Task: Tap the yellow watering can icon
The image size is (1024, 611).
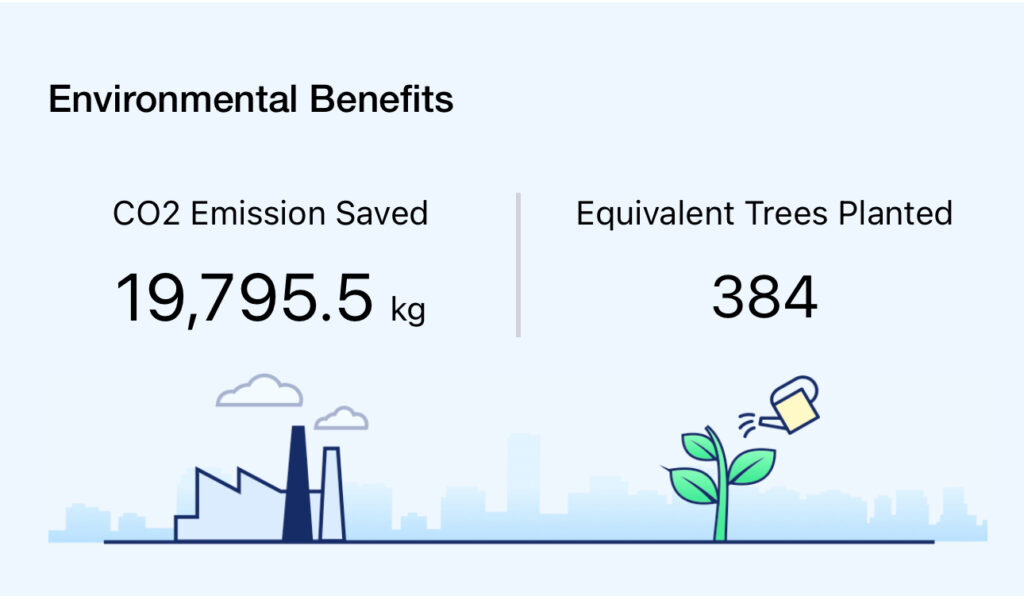Action: pyautogui.click(x=797, y=405)
